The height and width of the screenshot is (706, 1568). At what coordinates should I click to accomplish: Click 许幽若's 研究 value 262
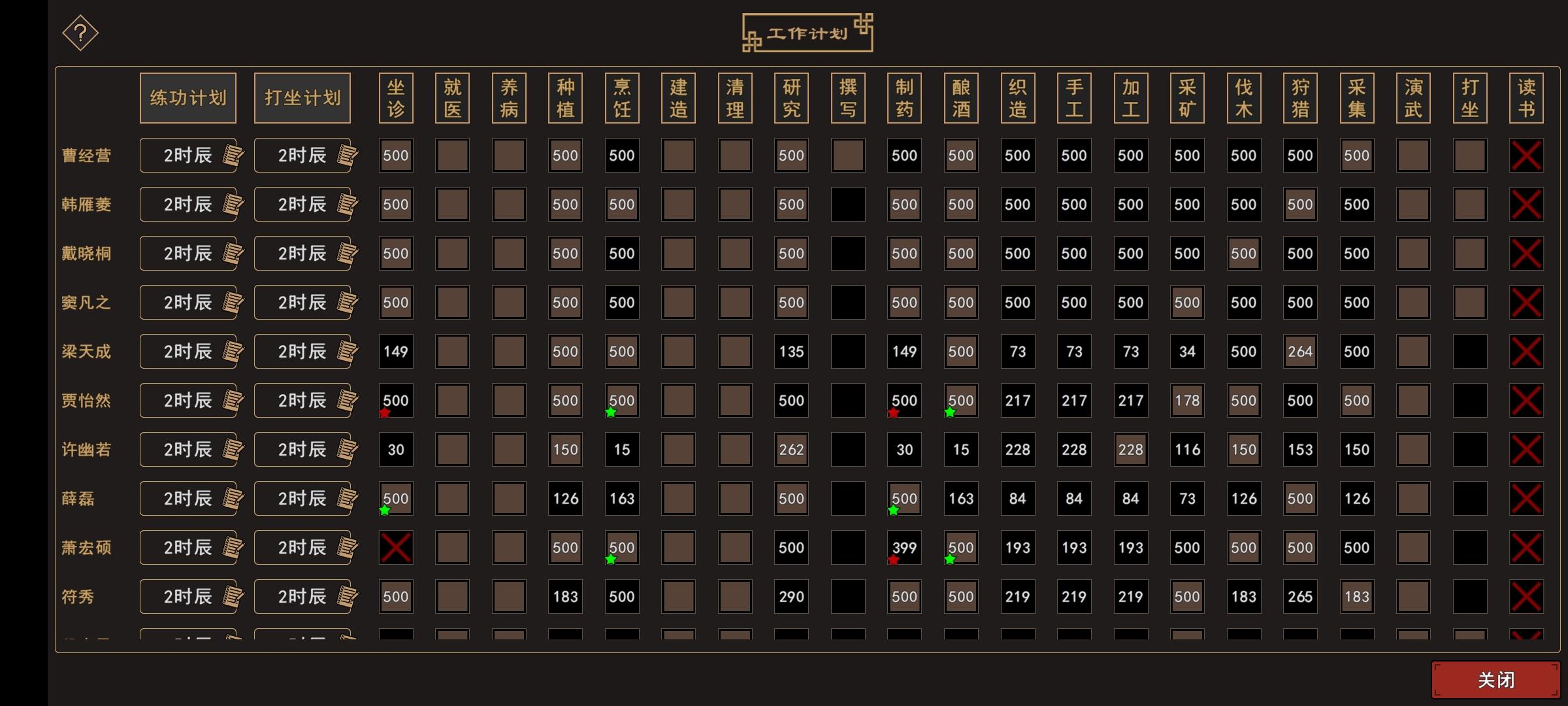[791, 450]
